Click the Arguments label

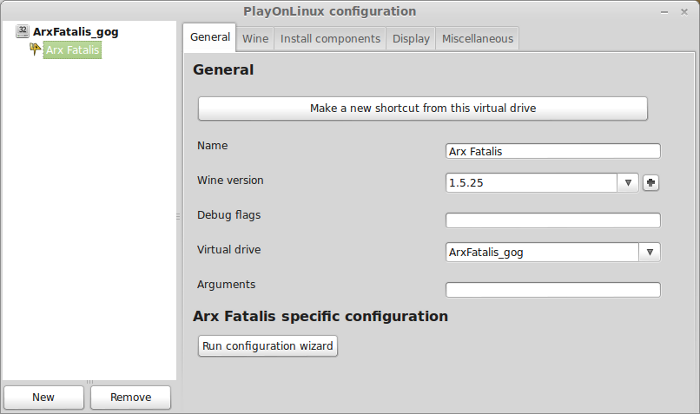[226, 285]
